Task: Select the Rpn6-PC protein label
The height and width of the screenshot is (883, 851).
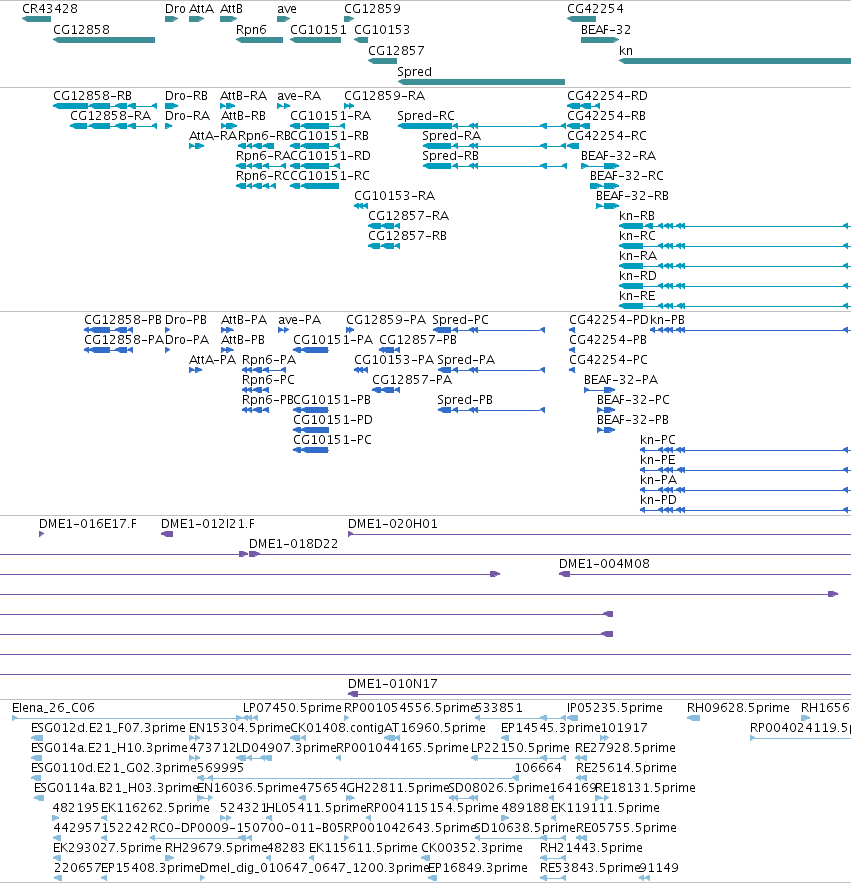Action: (268, 380)
